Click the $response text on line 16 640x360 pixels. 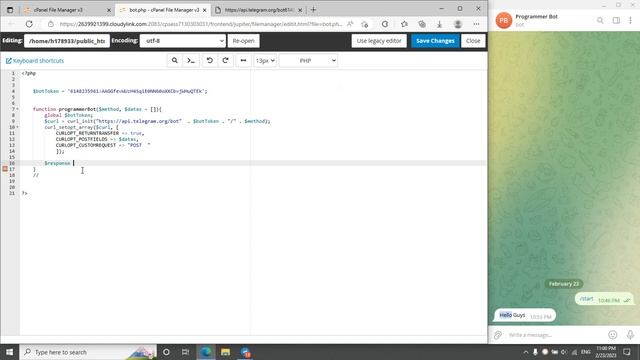pyautogui.click(x=57, y=163)
